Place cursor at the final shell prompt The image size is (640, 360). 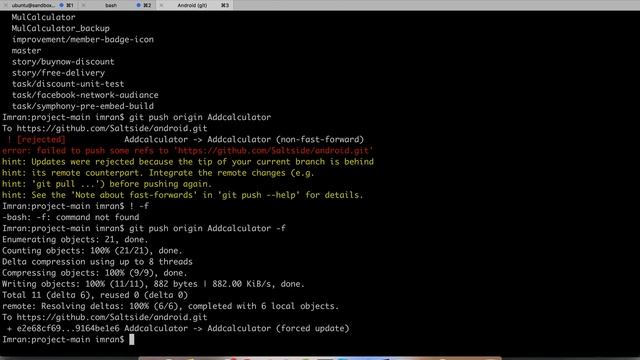point(131,340)
